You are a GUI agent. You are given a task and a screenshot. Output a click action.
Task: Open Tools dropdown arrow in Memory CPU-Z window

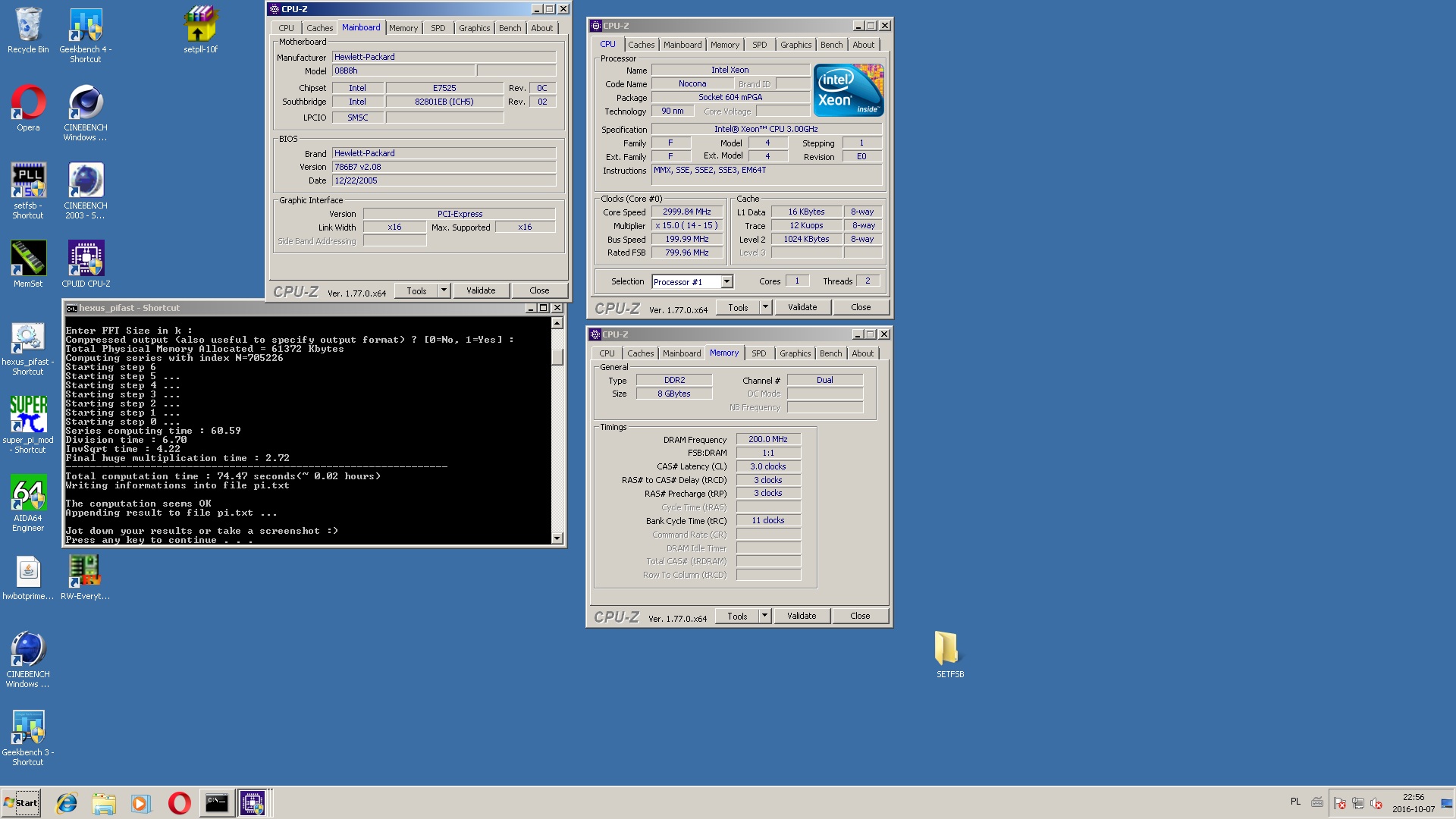point(764,616)
